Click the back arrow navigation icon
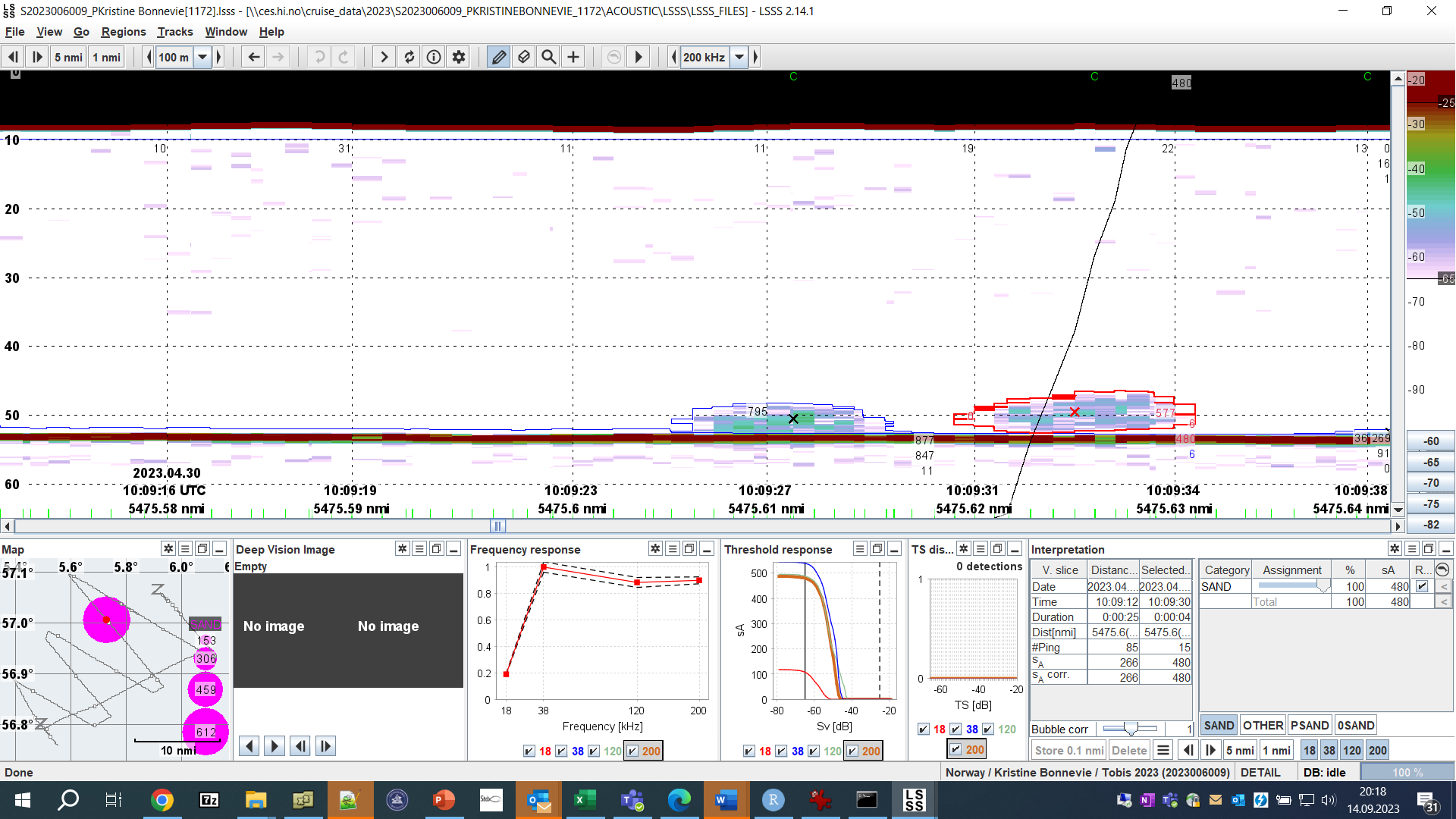The image size is (1456, 819). (254, 57)
